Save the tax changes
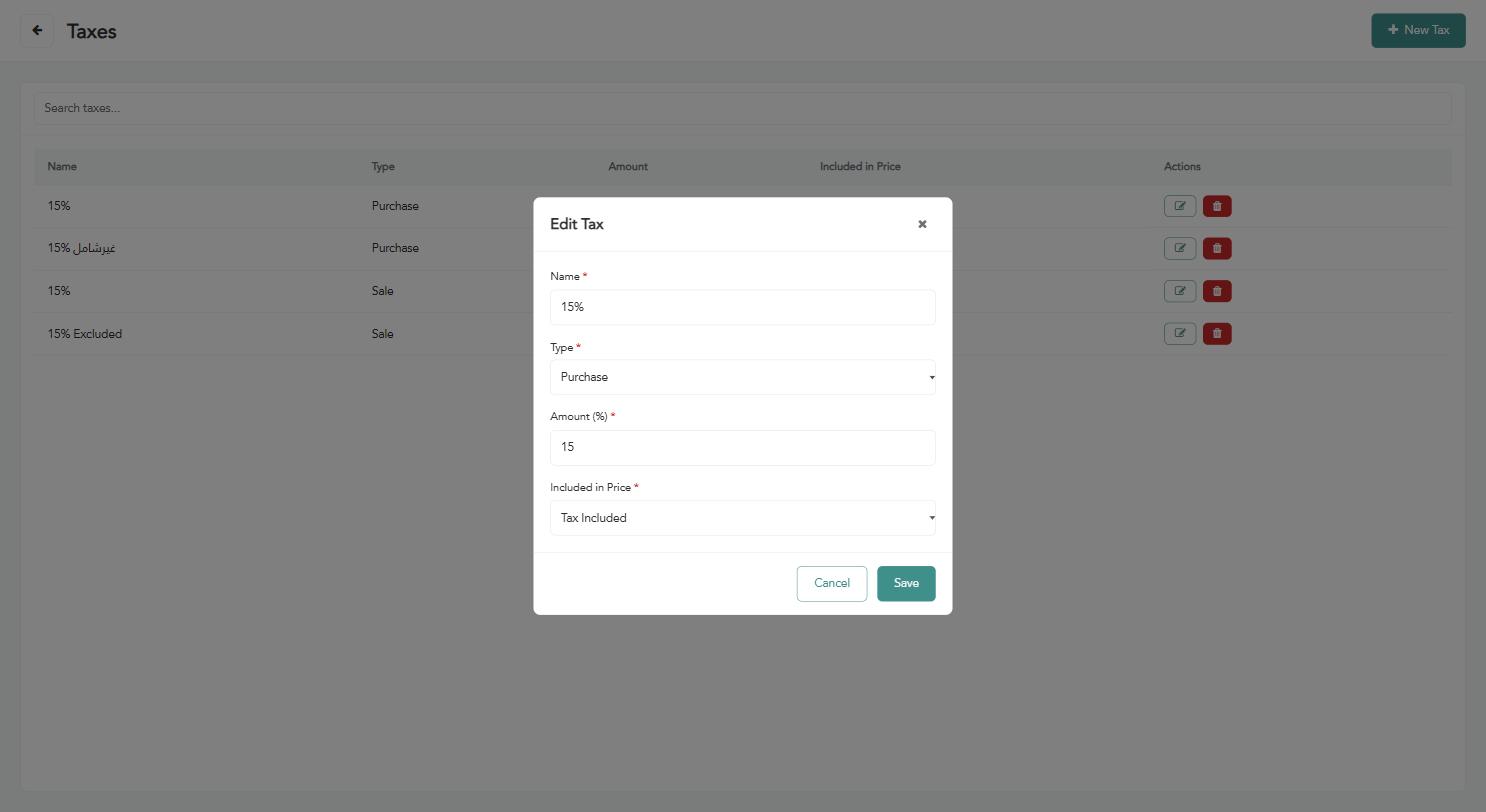1486x812 pixels. tap(906, 584)
